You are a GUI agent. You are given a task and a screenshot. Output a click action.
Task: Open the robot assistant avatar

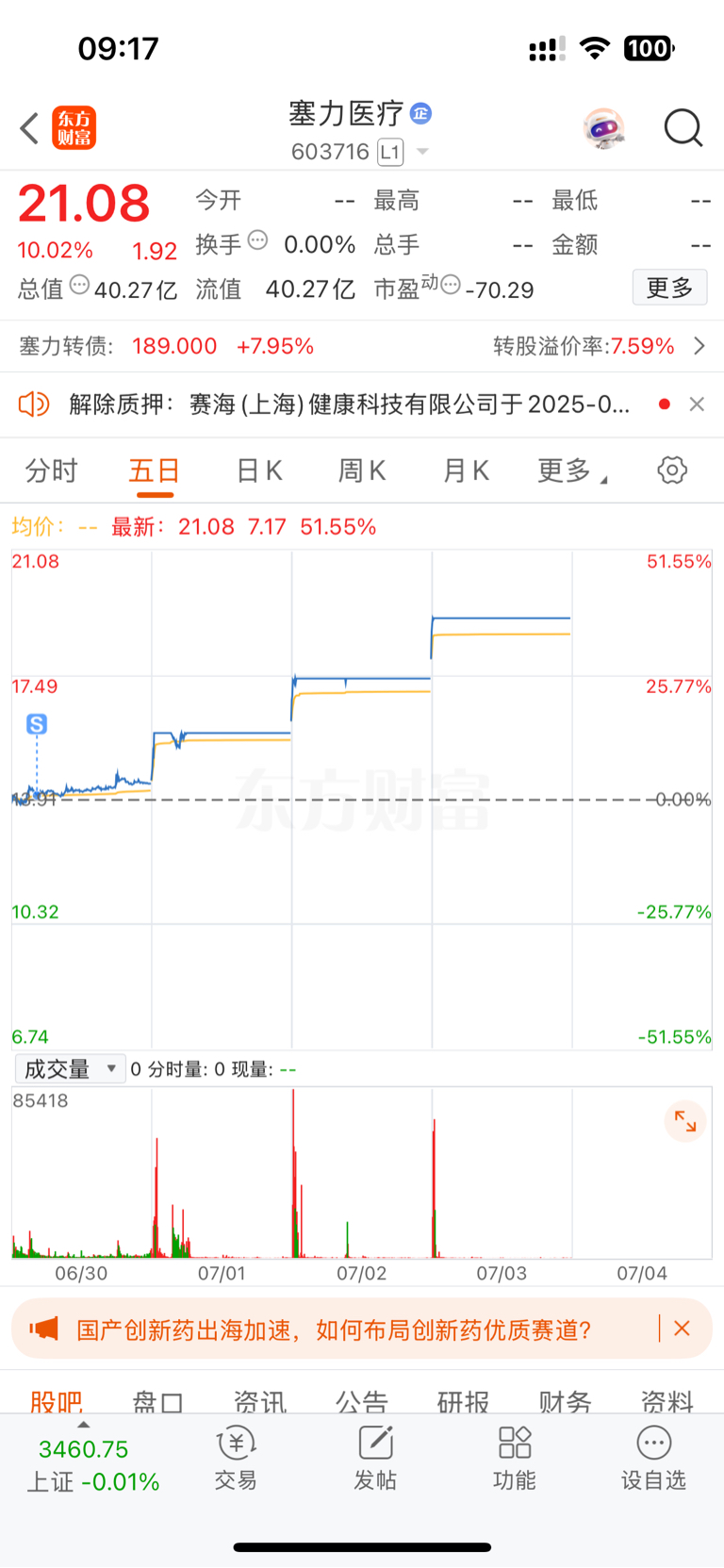coord(604,128)
